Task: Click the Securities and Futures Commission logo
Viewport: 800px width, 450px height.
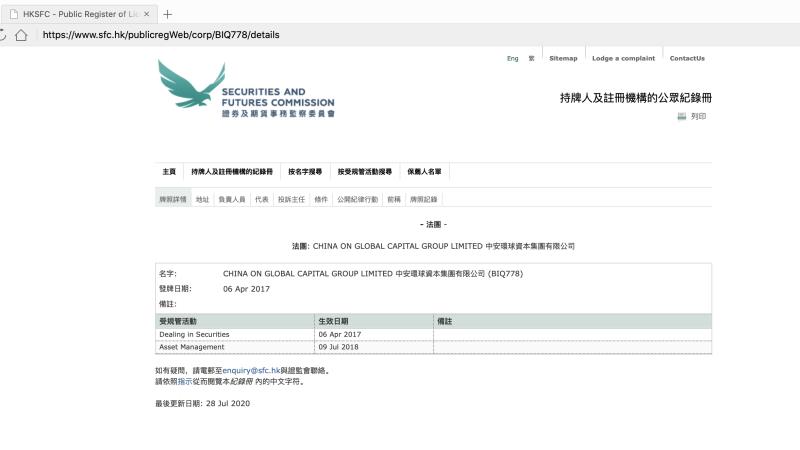Action: click(x=246, y=91)
